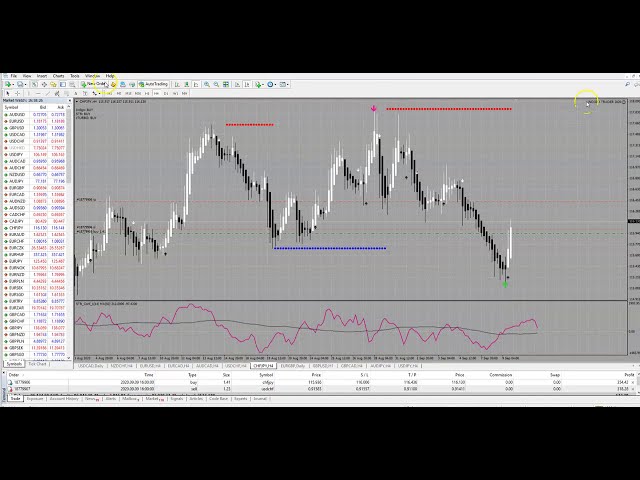This screenshot has height=480, width=640.
Task: Toggle the AutoTrading button
Action: pos(153,84)
